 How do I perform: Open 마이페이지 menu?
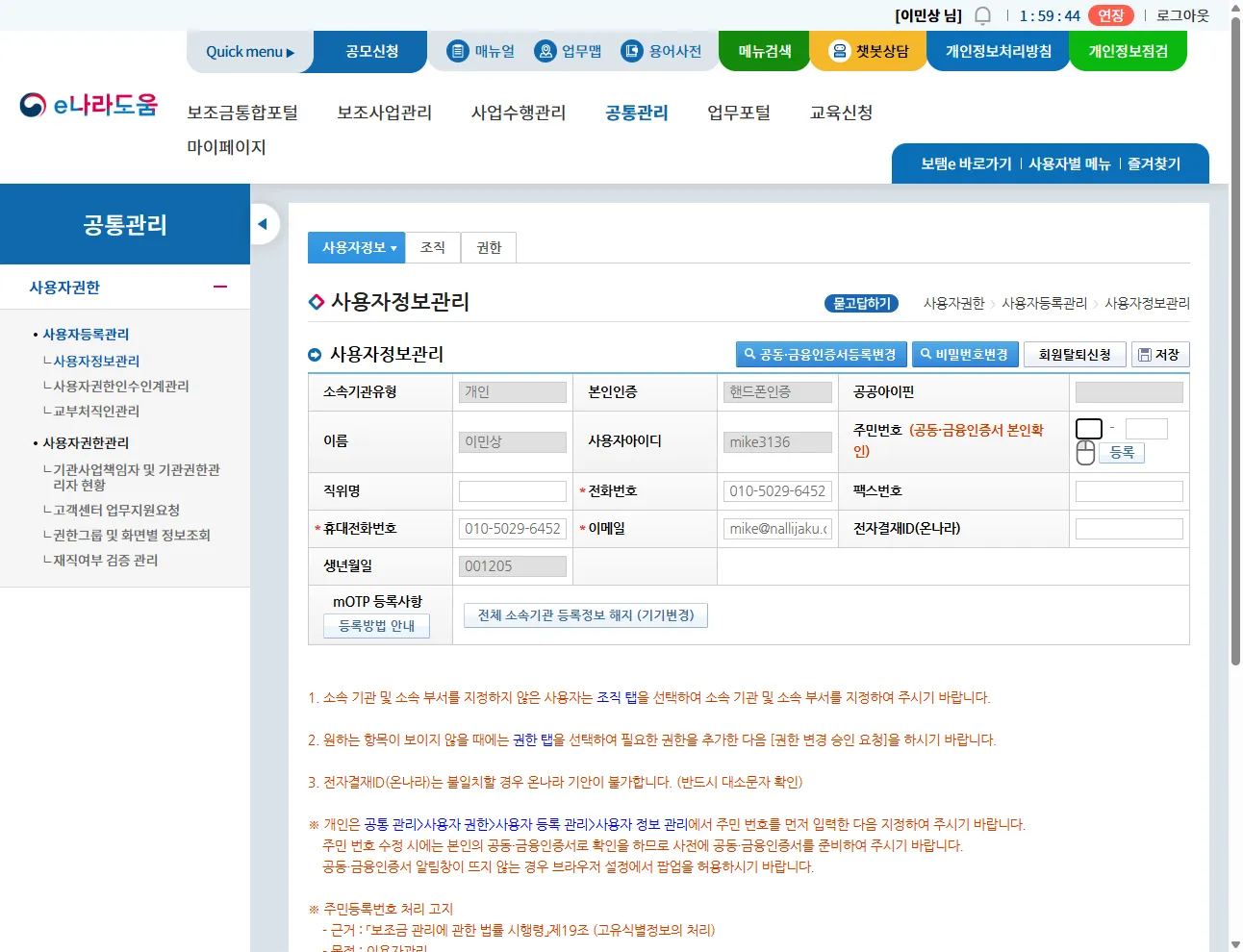tap(226, 147)
